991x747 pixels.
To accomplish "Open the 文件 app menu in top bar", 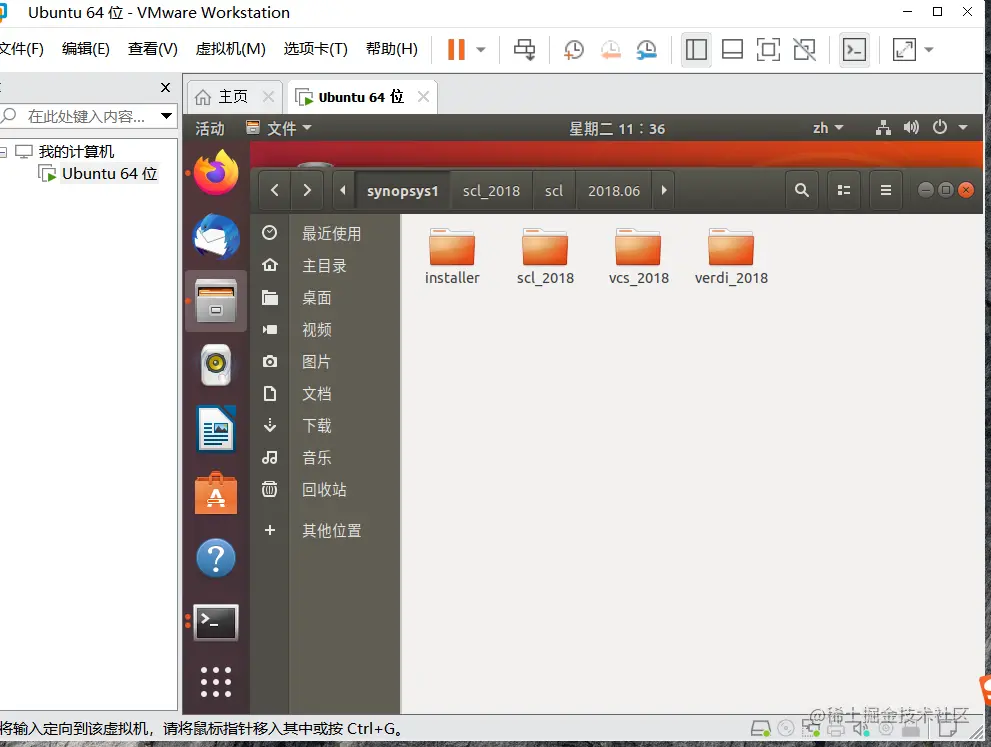I will (279, 128).
